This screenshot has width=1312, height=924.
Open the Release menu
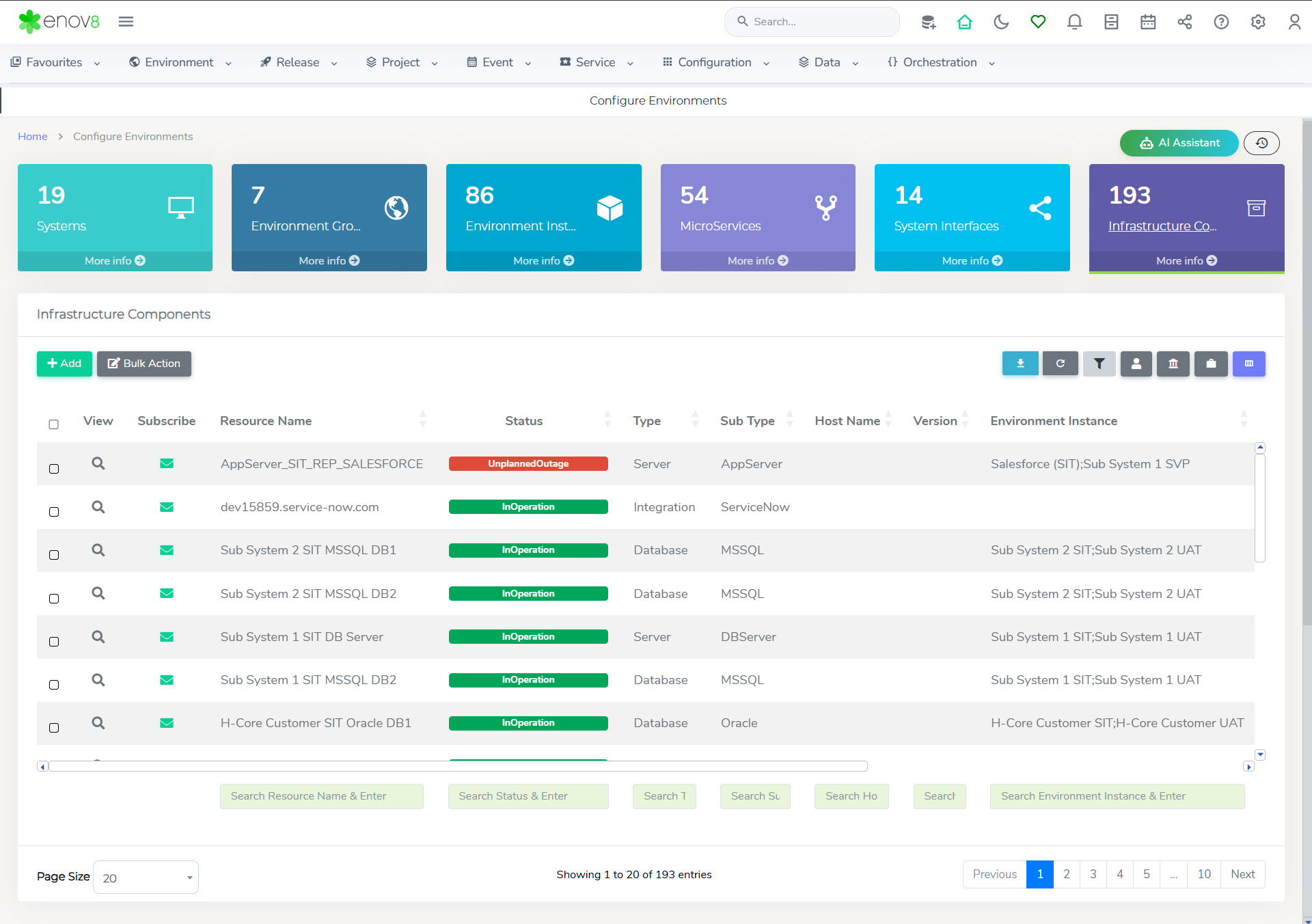click(x=298, y=62)
